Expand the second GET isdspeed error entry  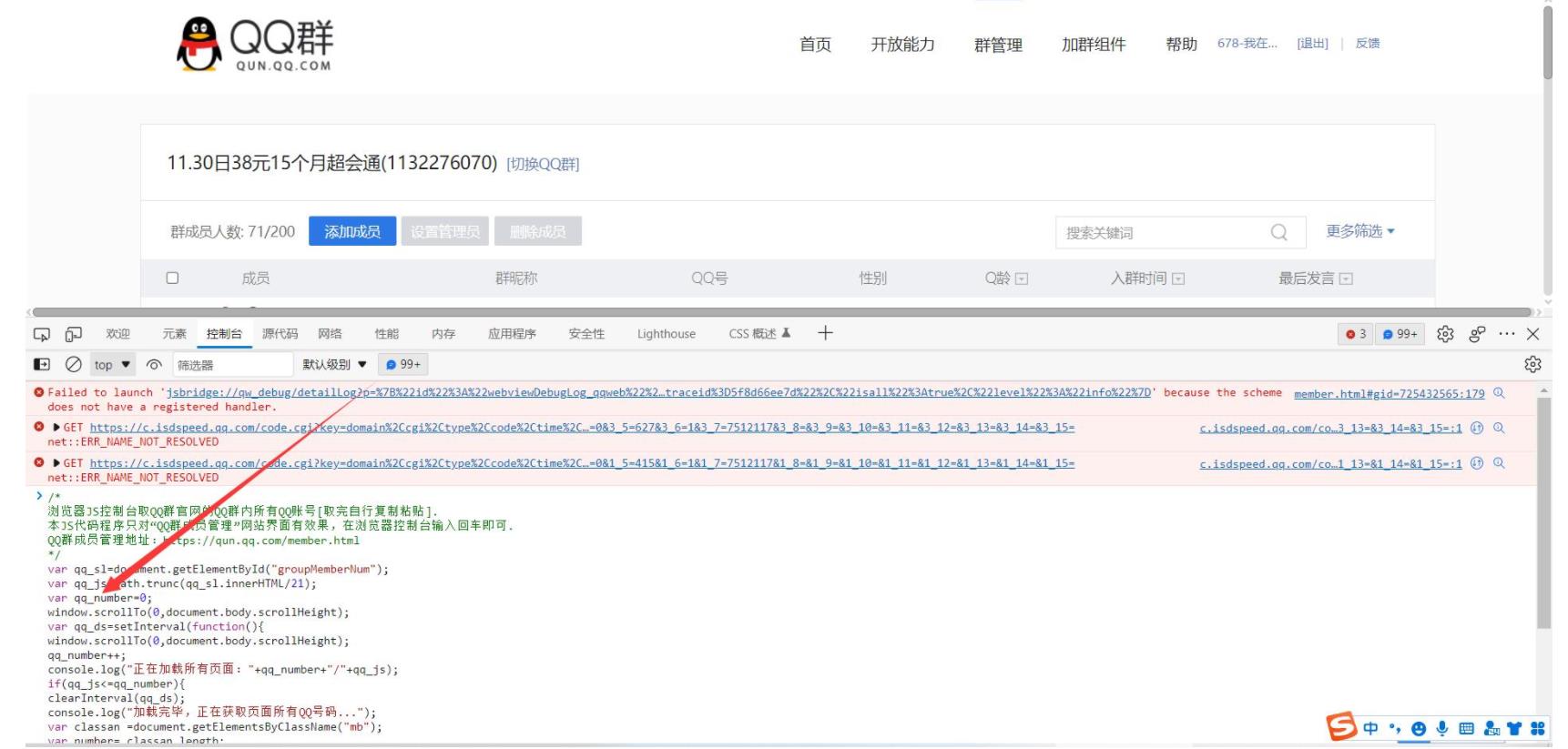pos(56,463)
